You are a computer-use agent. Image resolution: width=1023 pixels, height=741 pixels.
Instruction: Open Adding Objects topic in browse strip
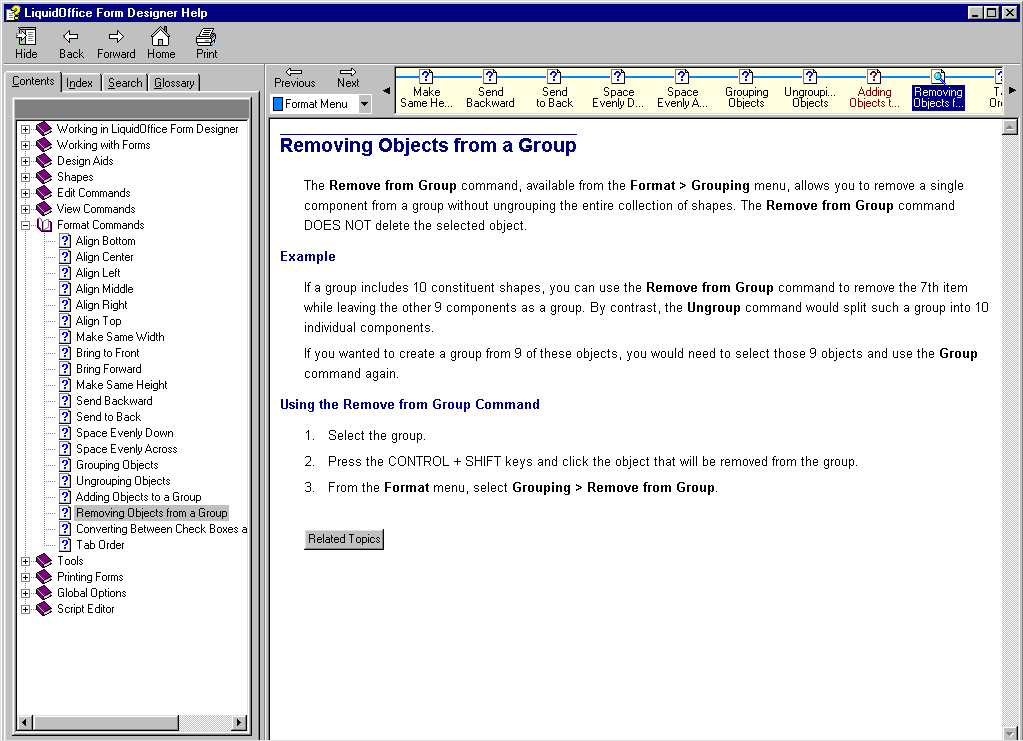874,90
